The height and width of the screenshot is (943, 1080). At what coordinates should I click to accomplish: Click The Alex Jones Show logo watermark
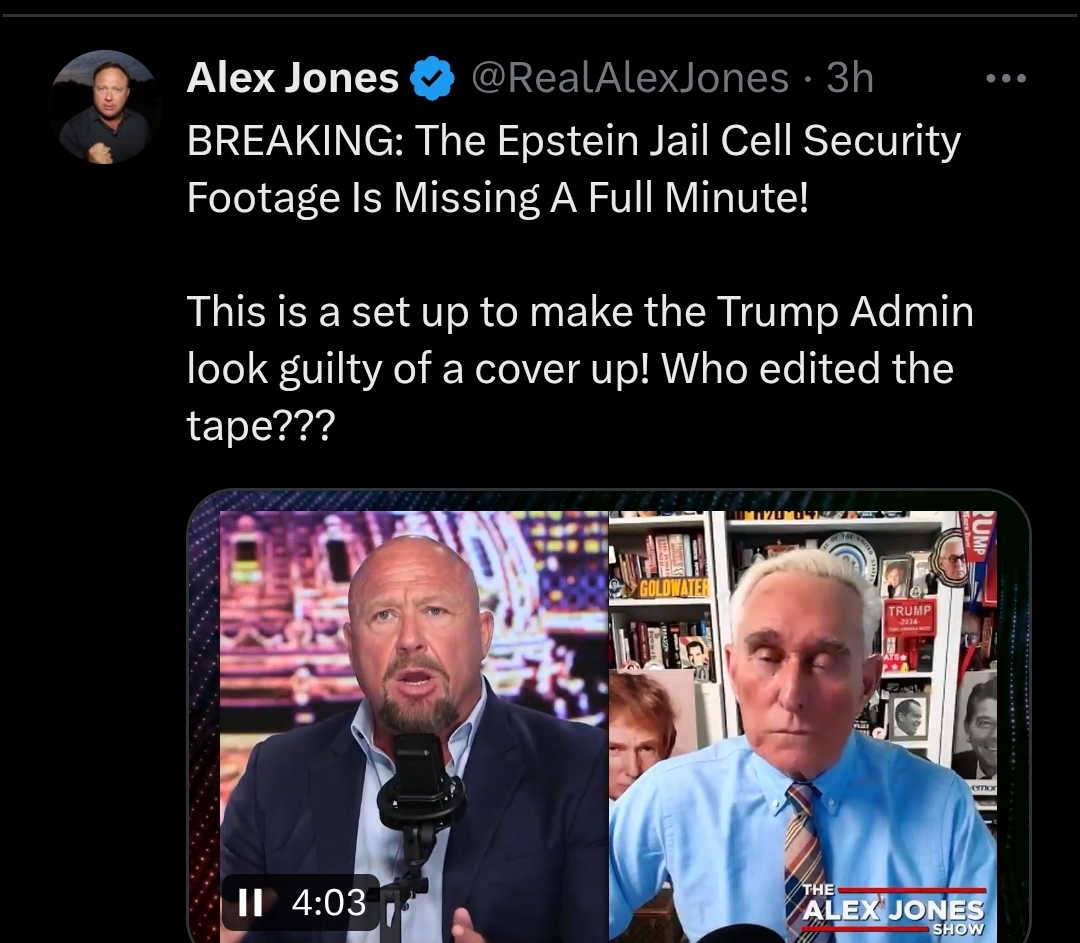pyautogui.click(x=894, y=909)
